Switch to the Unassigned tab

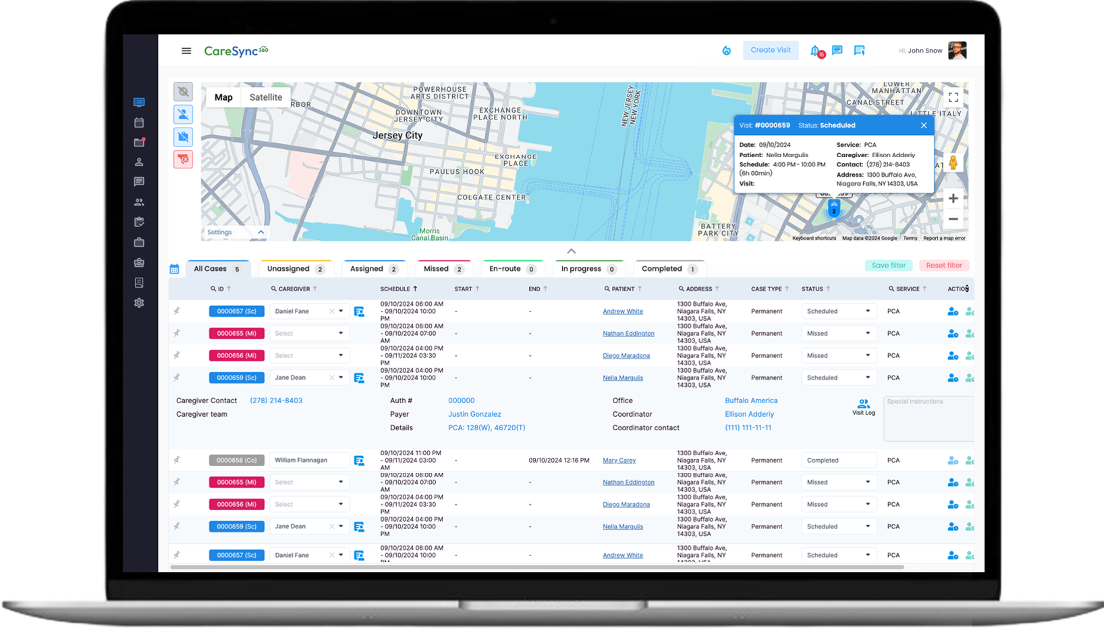click(x=297, y=269)
